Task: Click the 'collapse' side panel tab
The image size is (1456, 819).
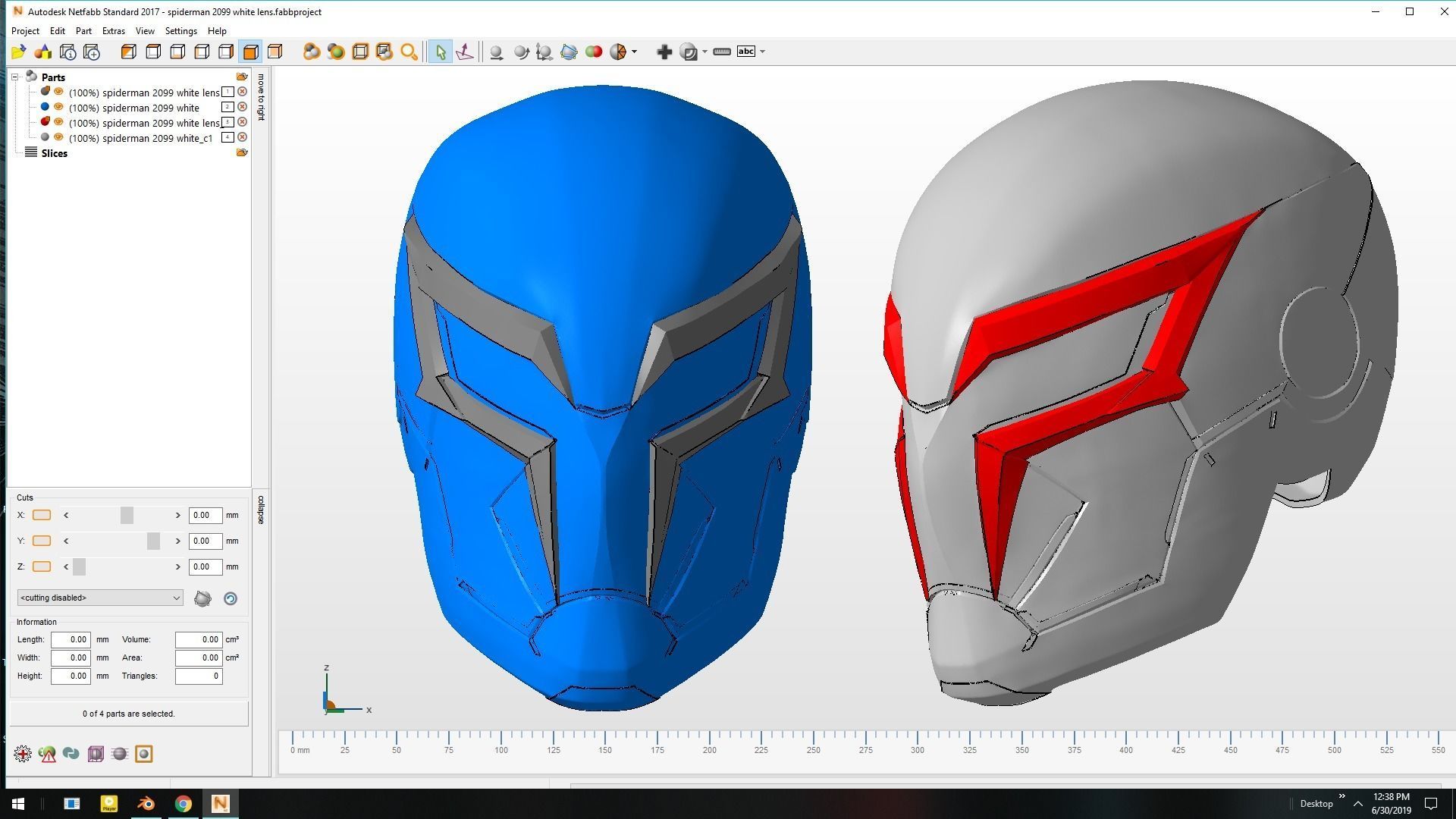Action: pyautogui.click(x=261, y=510)
